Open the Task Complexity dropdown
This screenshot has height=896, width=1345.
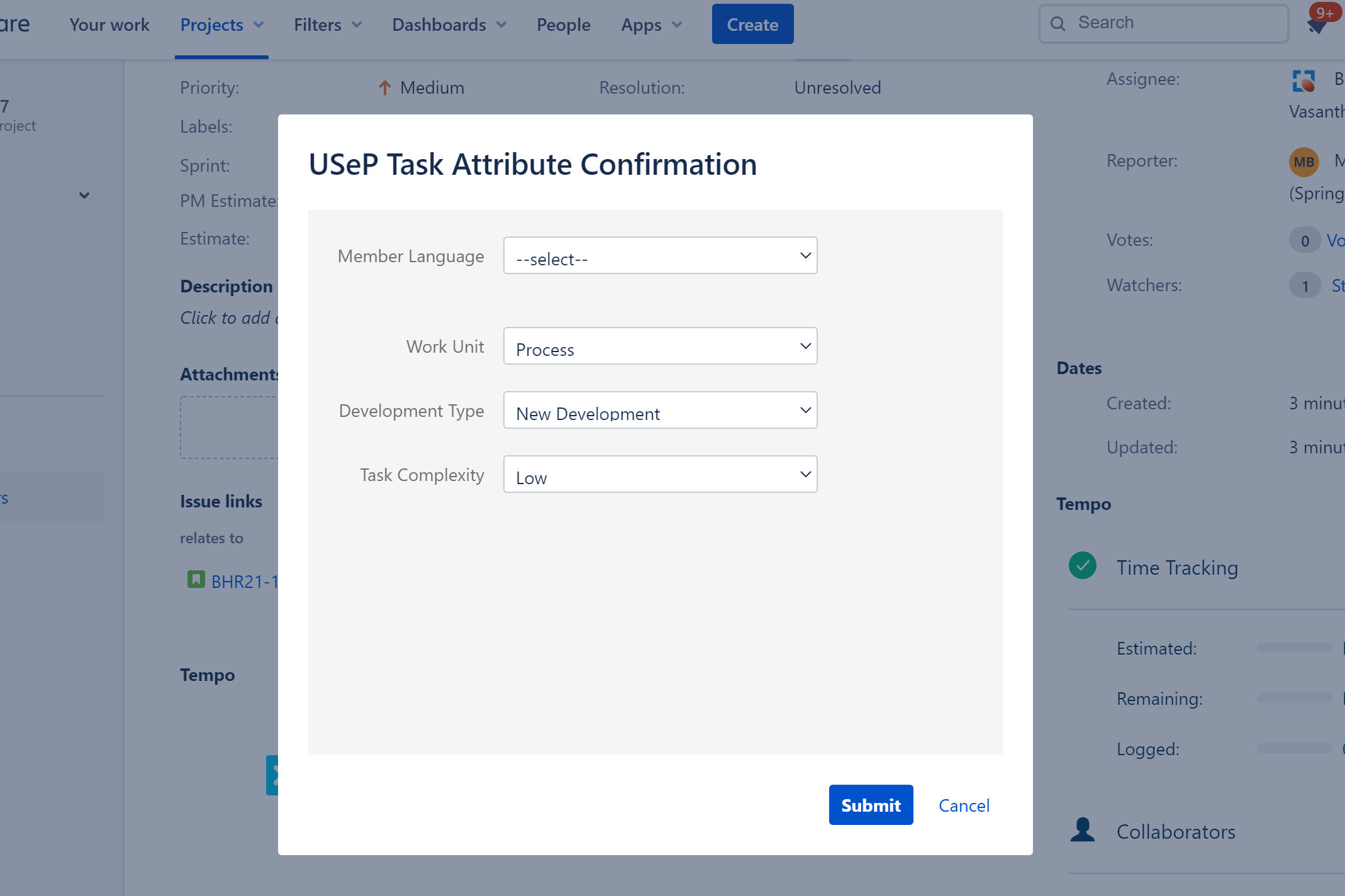coord(660,475)
